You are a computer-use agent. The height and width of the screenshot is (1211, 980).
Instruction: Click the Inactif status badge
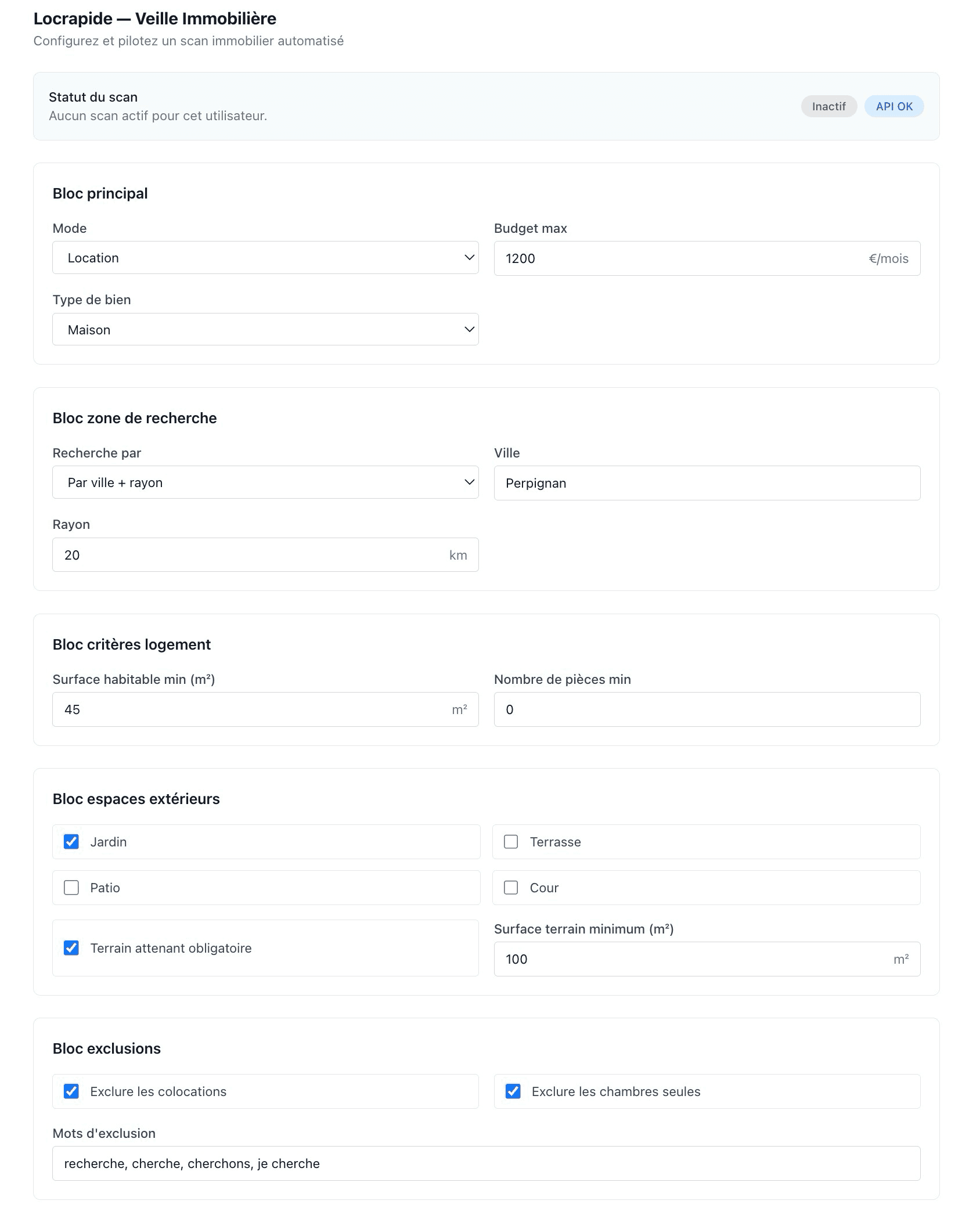tap(828, 106)
